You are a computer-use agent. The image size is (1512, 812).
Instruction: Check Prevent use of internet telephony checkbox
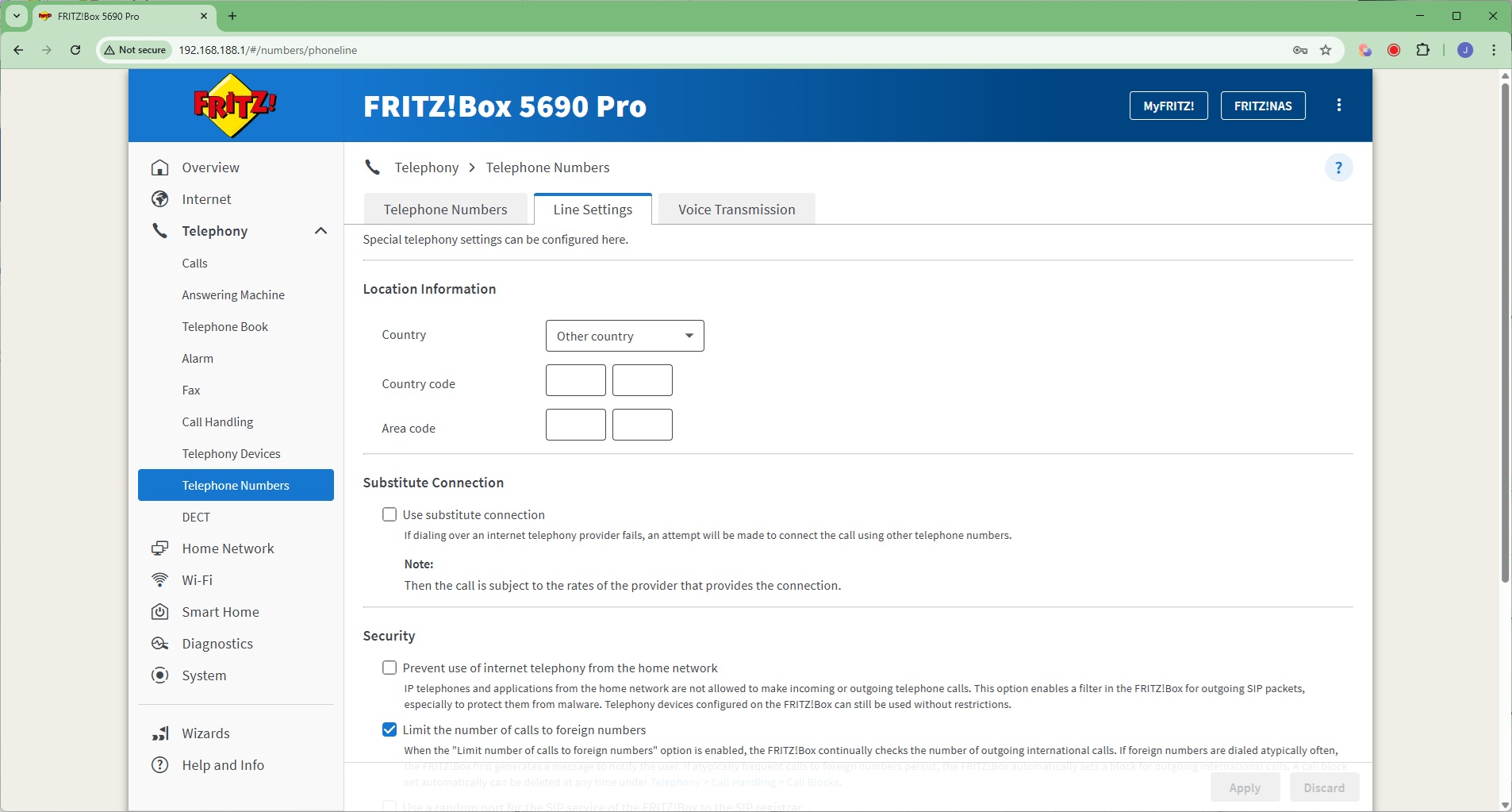click(390, 668)
